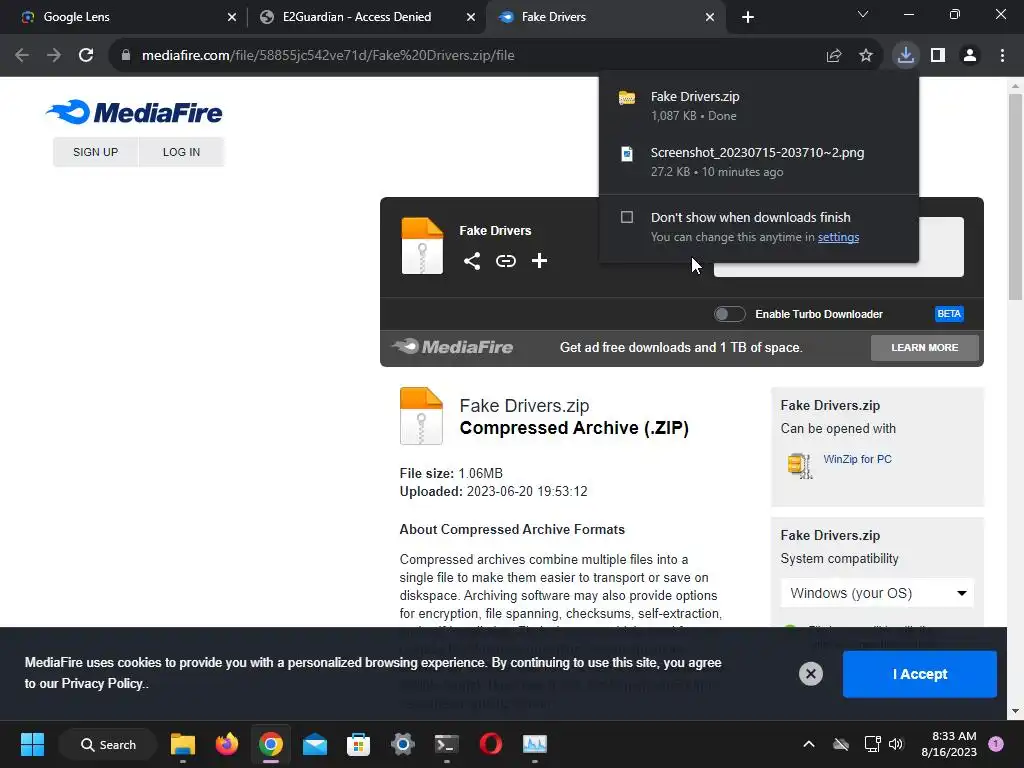Open the tab search chevron
This screenshot has width=1024, height=768.
point(863,14)
